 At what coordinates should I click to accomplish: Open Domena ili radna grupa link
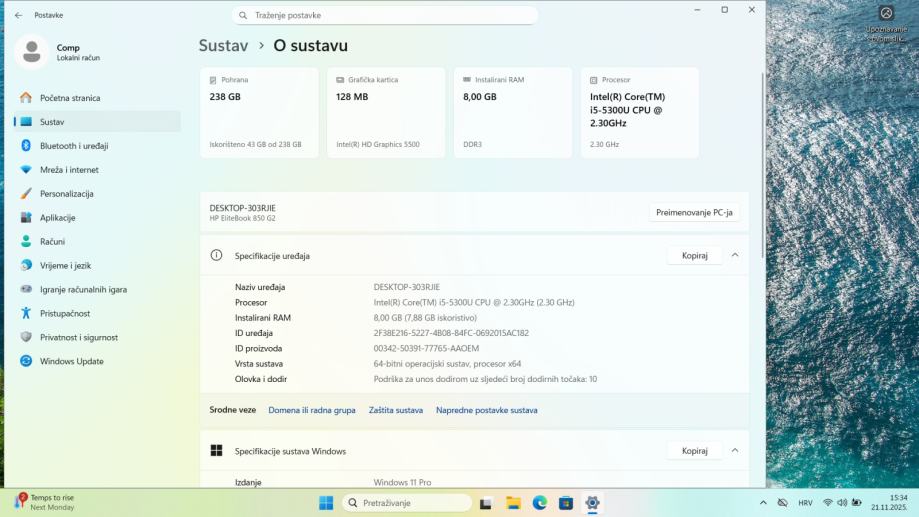pyautogui.click(x=312, y=410)
